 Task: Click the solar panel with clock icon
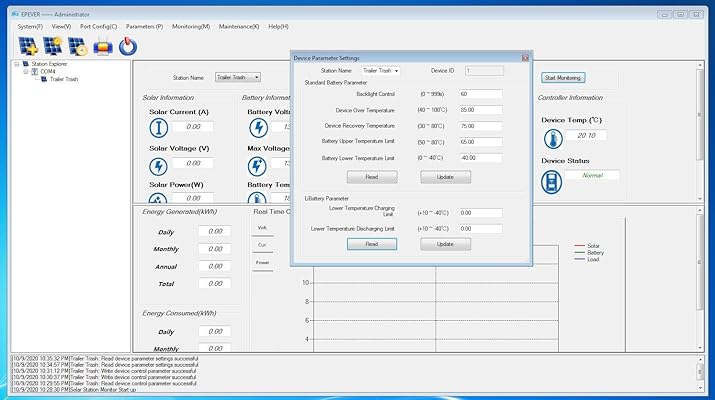pos(77,45)
